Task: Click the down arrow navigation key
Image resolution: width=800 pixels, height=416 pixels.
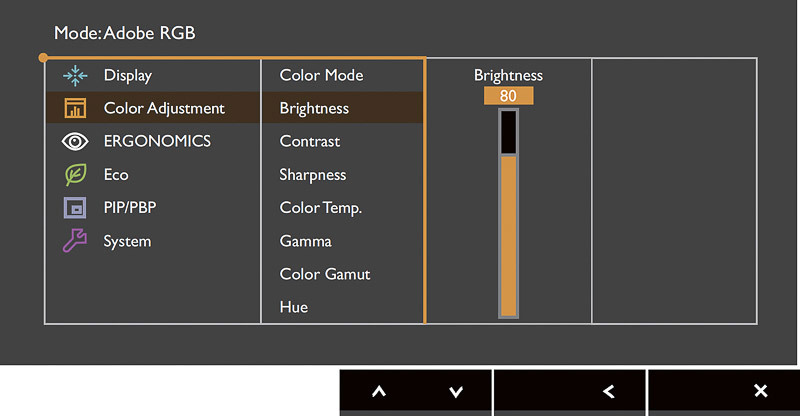Action: pyautogui.click(x=456, y=391)
